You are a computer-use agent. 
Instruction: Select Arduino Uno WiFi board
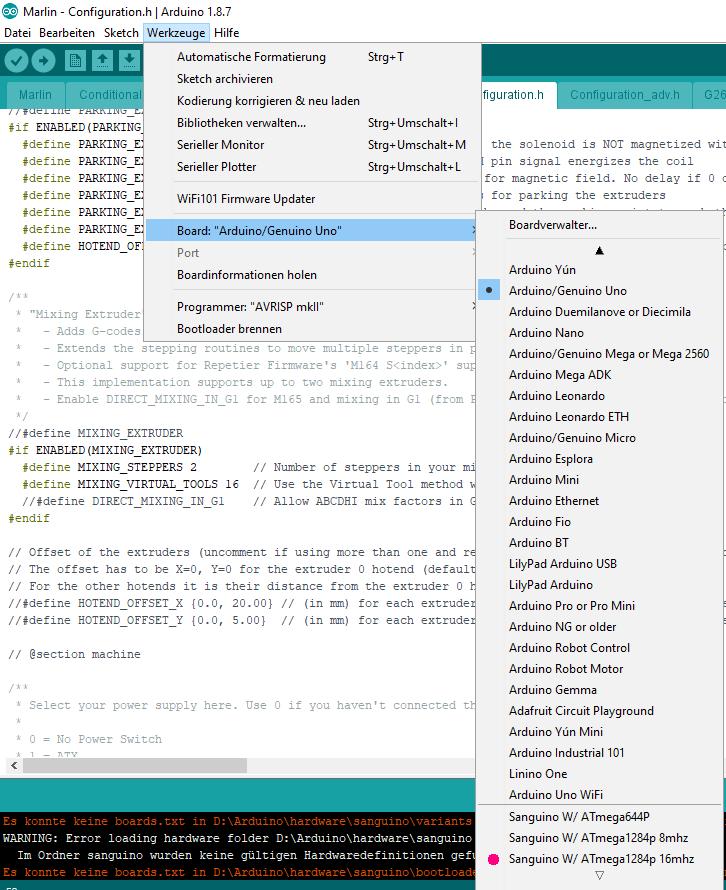[599, 795]
